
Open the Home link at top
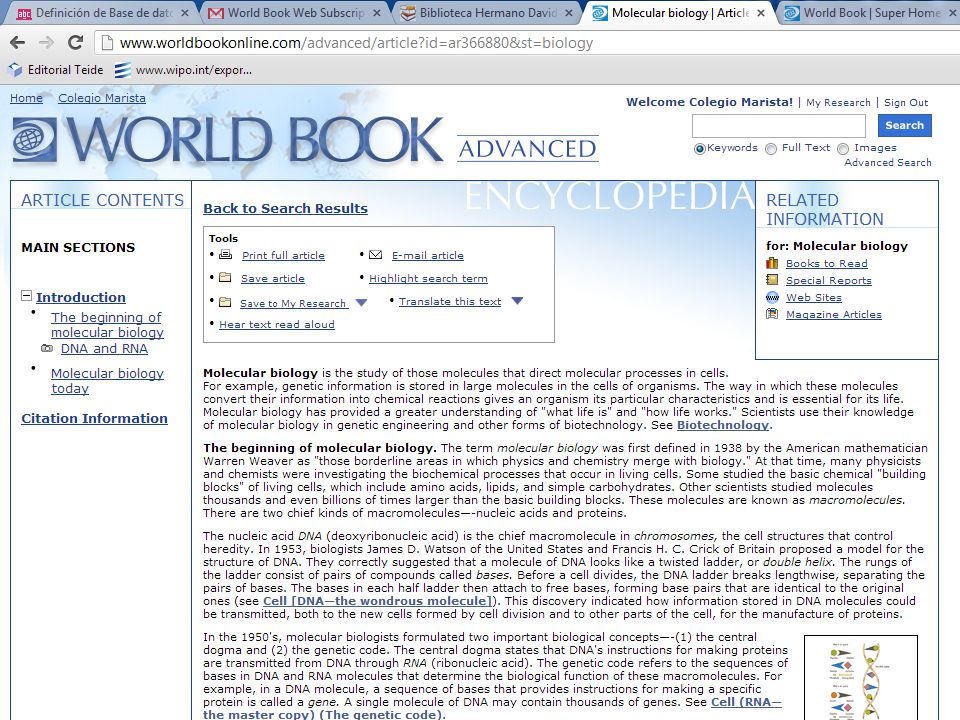click(26, 98)
